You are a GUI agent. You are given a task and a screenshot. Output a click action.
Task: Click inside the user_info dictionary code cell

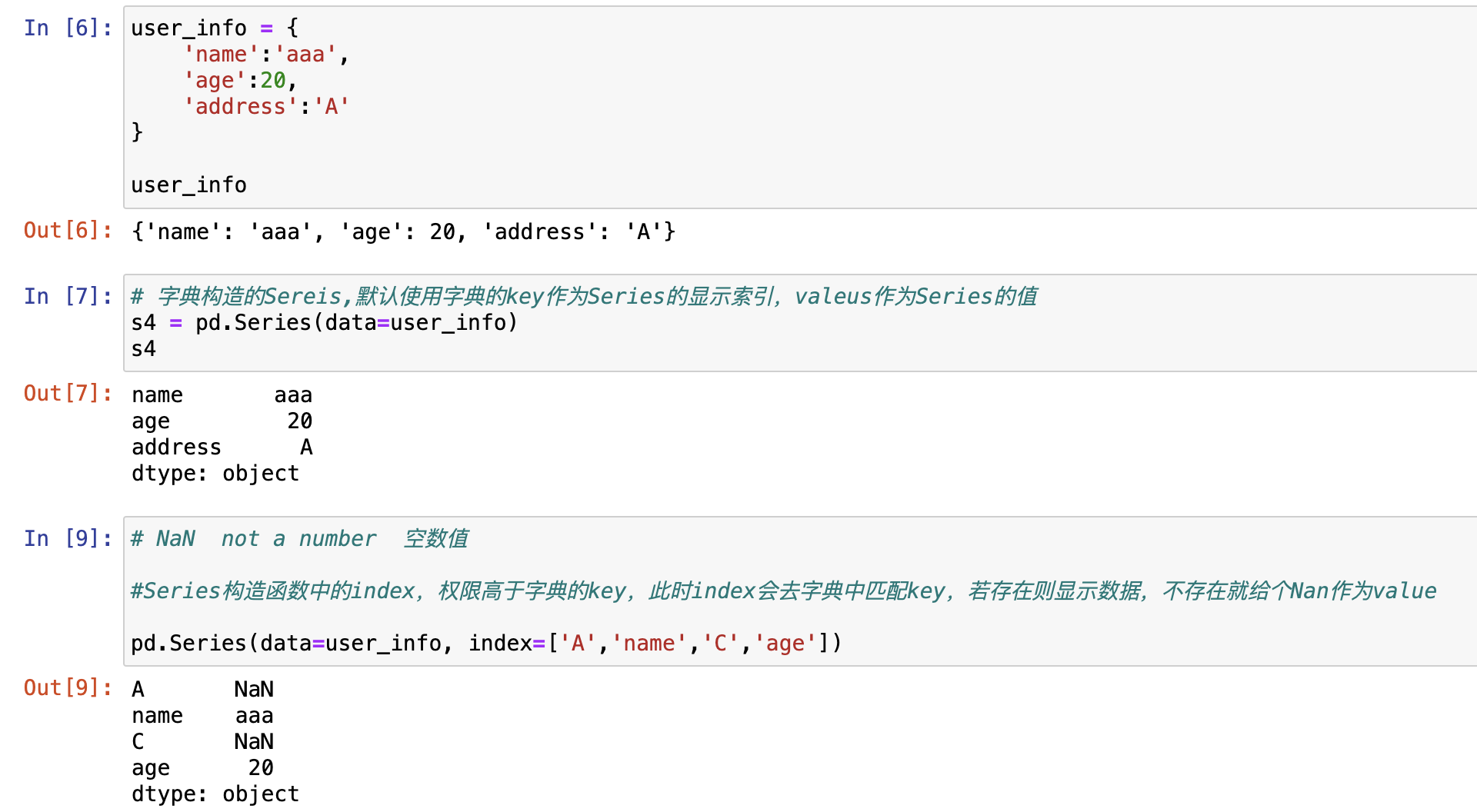(800, 107)
